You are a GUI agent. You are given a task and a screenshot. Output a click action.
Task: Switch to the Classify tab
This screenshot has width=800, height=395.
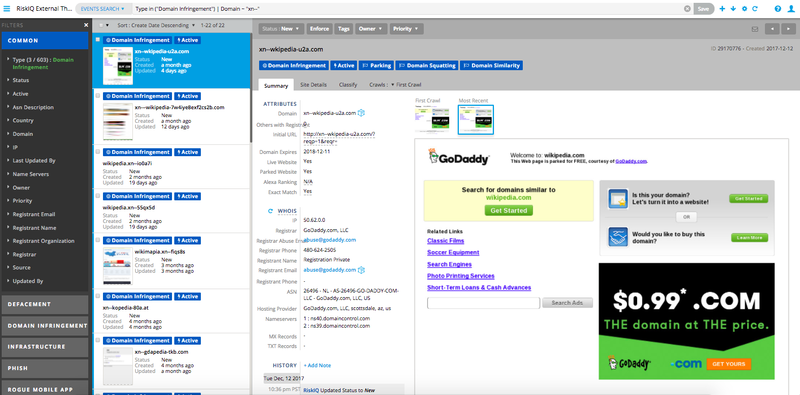[348, 85]
